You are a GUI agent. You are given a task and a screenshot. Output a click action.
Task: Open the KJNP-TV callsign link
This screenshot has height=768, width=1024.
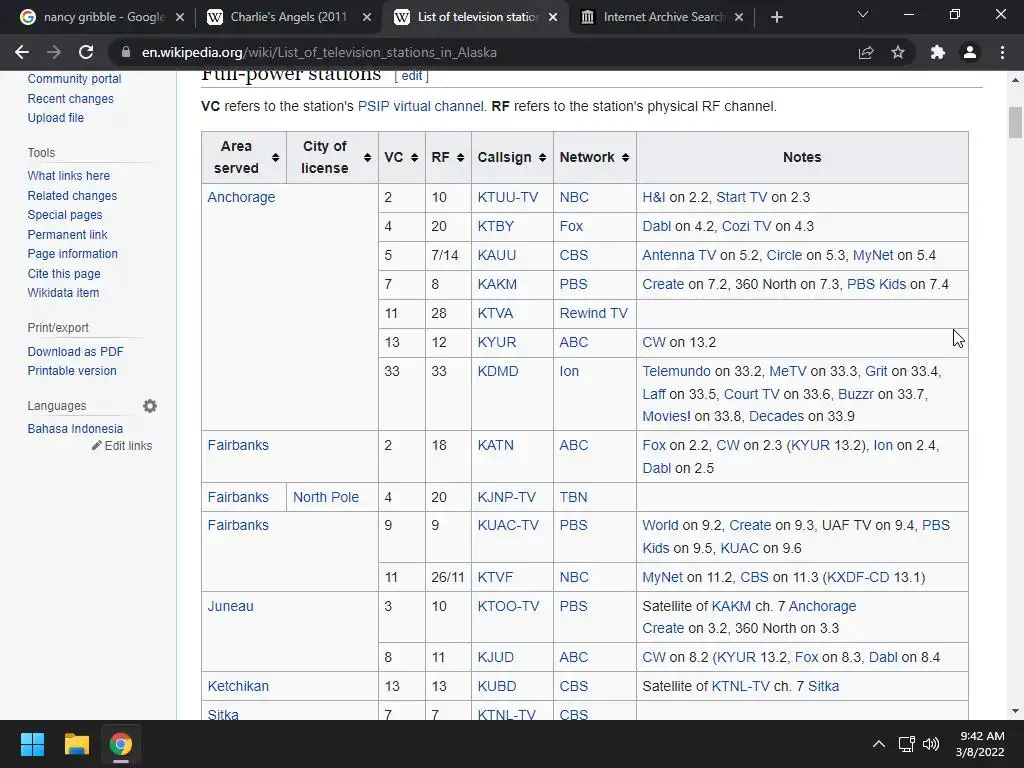point(506,497)
